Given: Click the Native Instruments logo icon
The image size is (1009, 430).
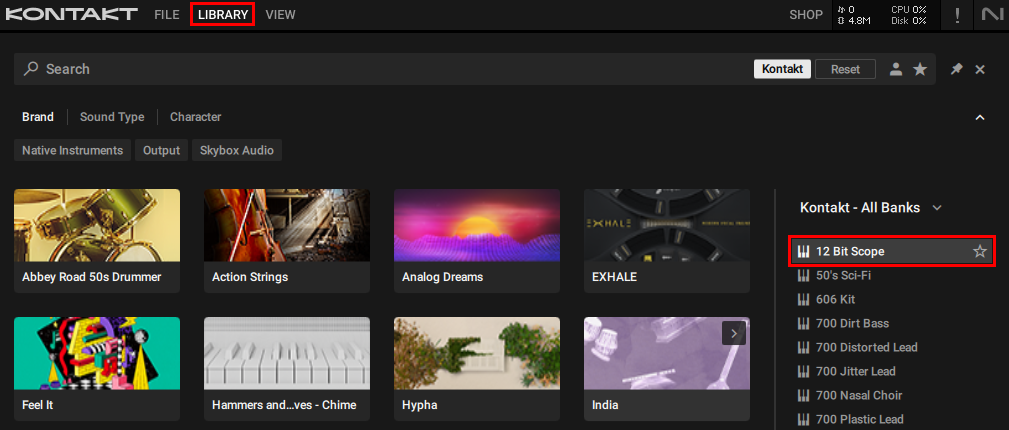Looking at the screenshot, I should (991, 15).
